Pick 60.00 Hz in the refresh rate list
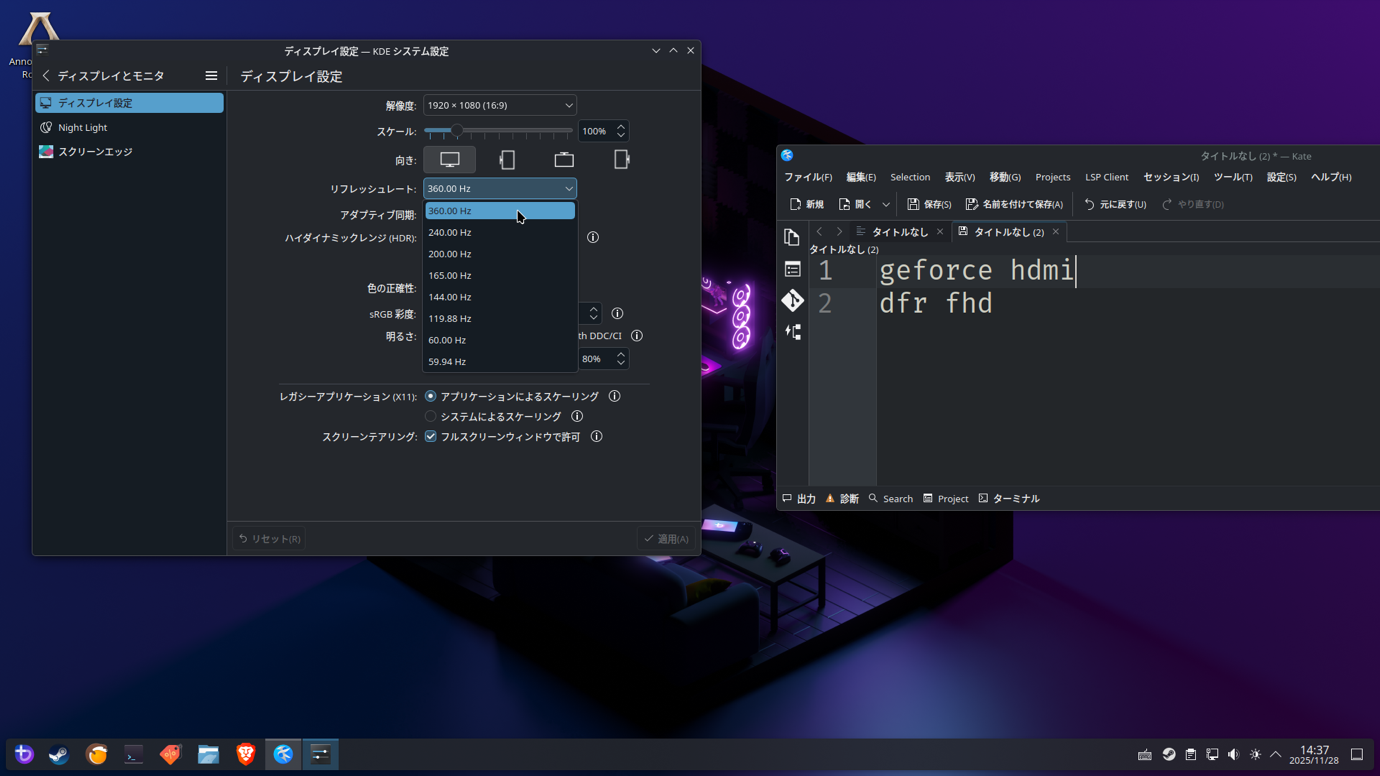Viewport: 1380px width, 776px height. [x=447, y=340]
